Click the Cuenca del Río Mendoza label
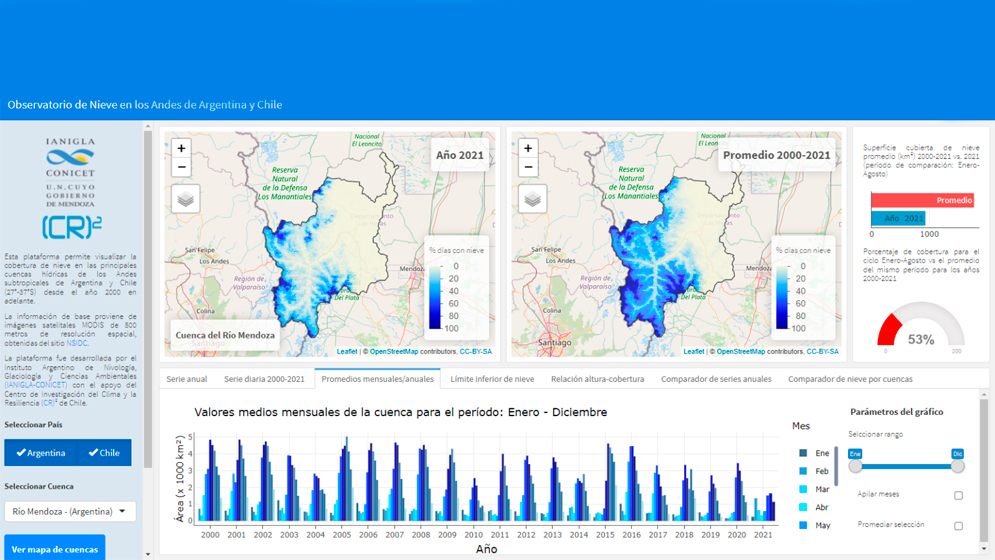Viewport: 995px width, 560px height. point(225,335)
